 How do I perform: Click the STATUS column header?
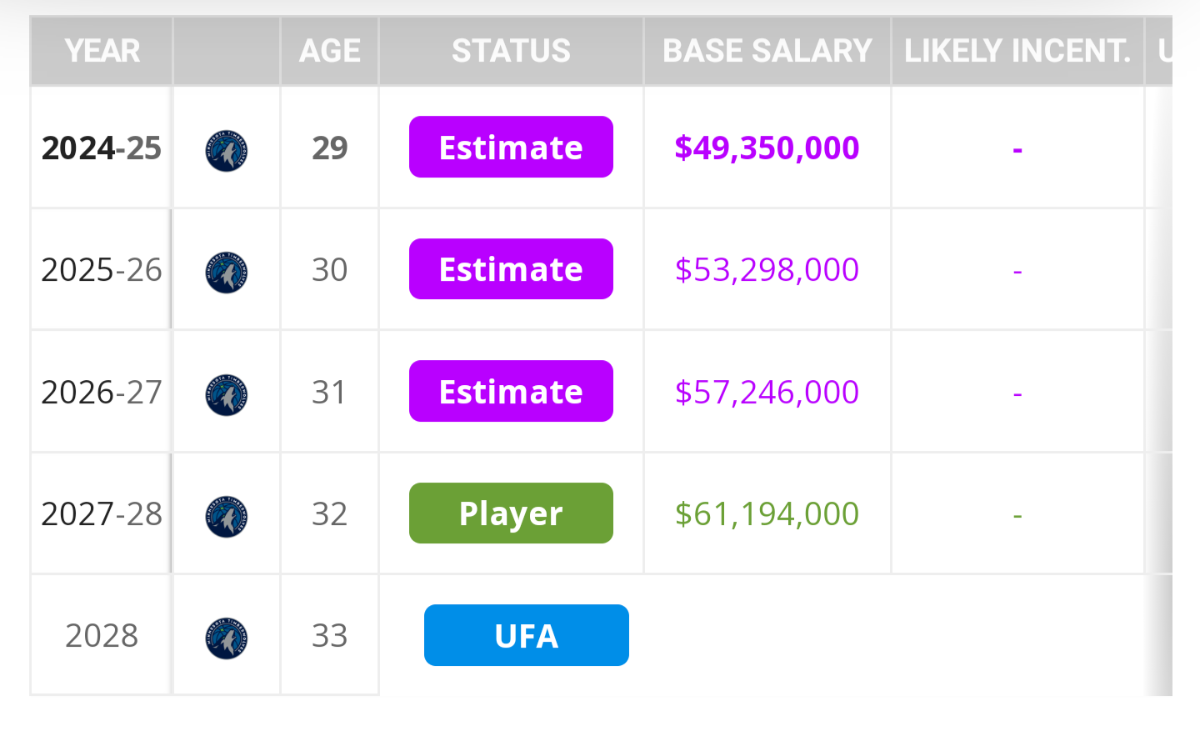click(511, 51)
